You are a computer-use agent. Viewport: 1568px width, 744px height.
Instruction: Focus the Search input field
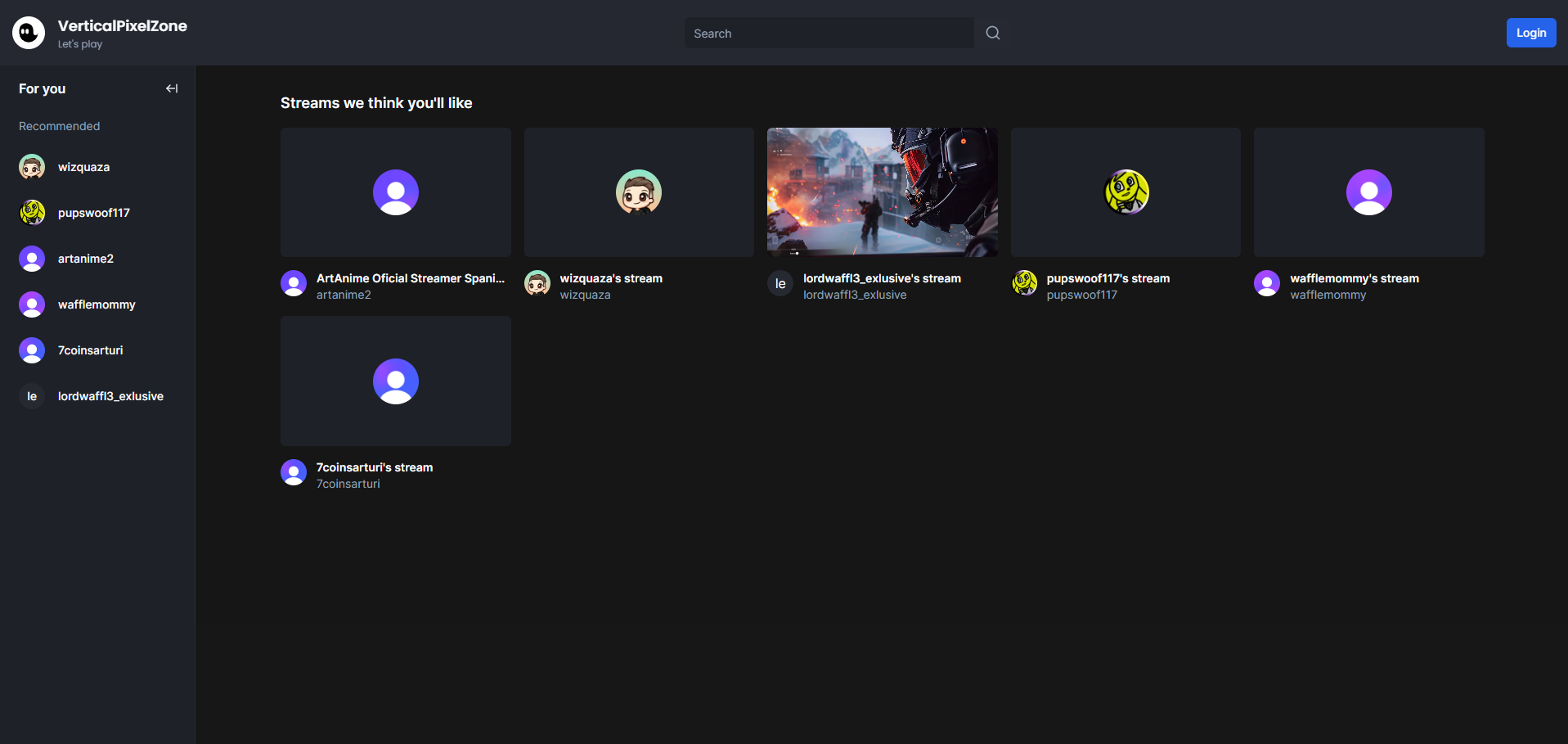828,34
